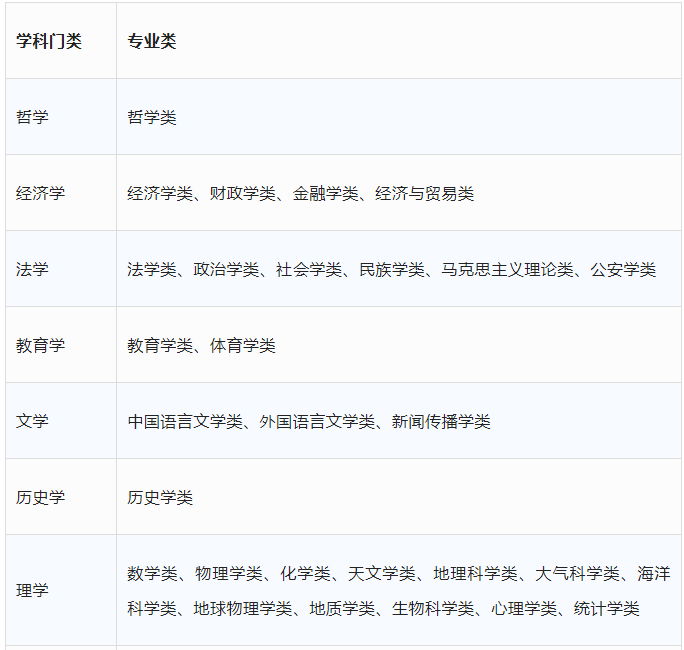The image size is (684, 650).
Task: Select the 文学 category cell
Action: coord(32,421)
